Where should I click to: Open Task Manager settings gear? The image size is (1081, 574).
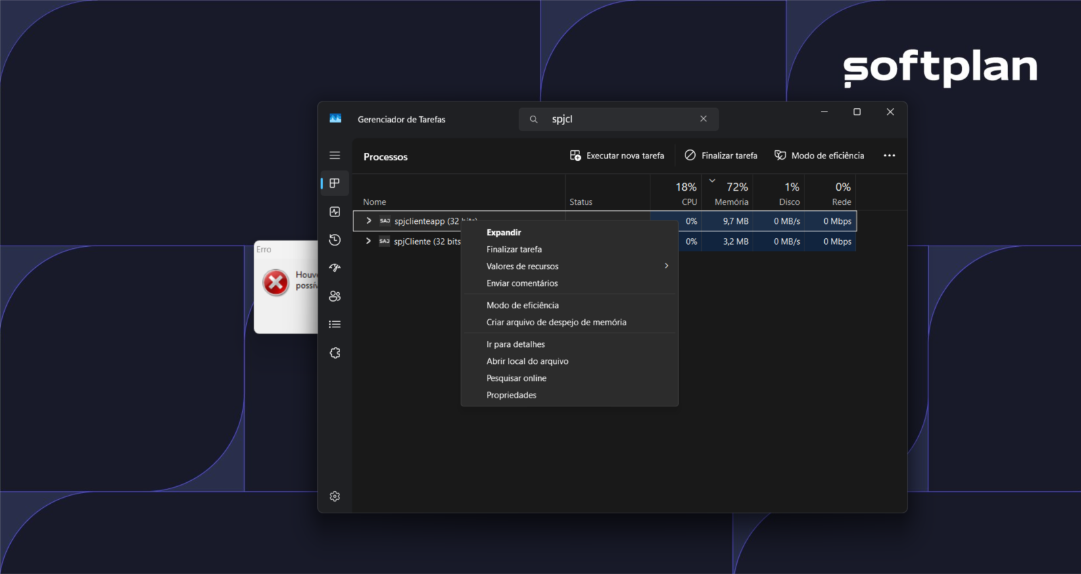335,496
